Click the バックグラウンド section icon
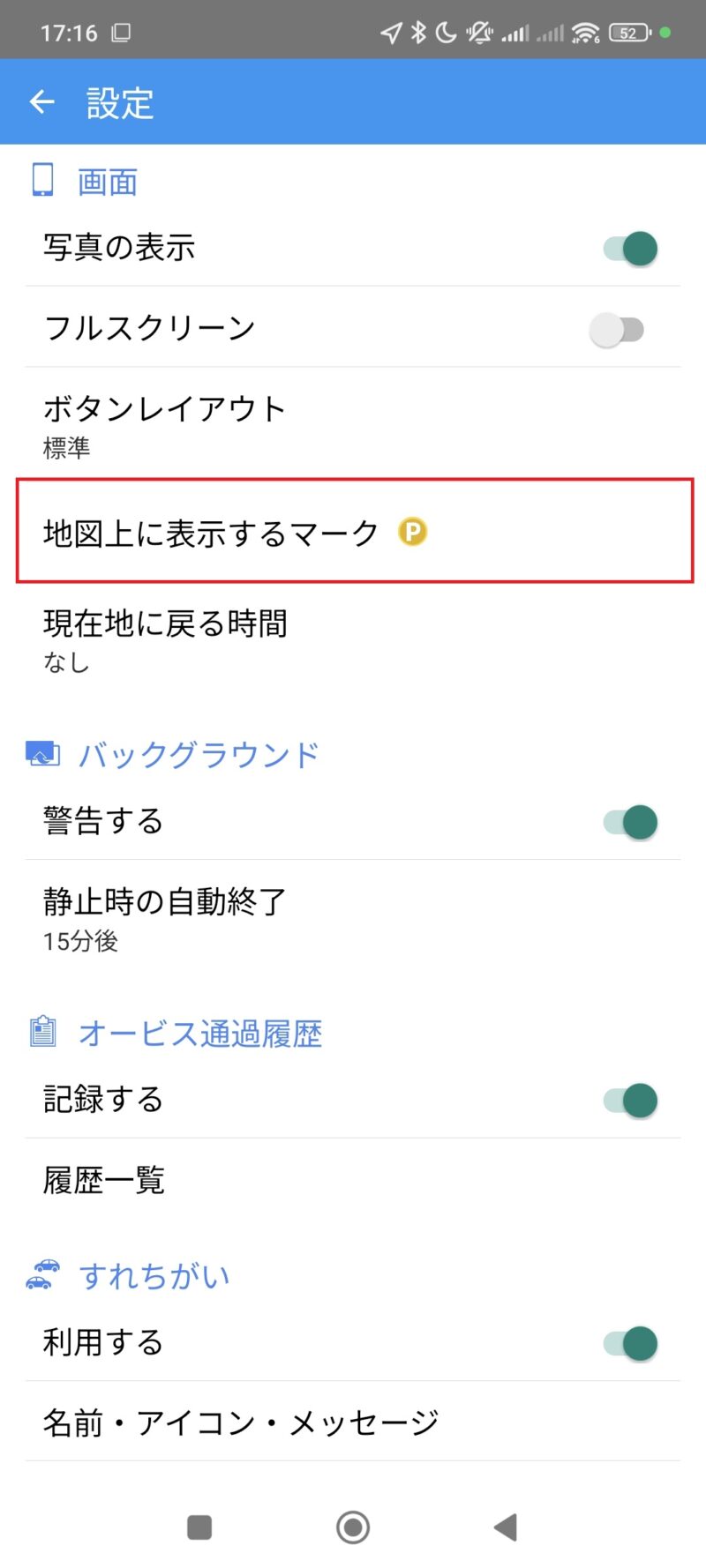 coord(42,754)
